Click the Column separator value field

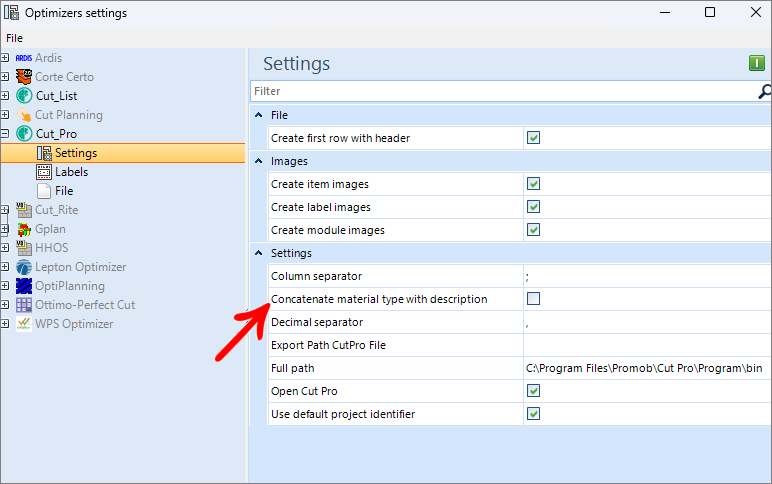(x=647, y=276)
